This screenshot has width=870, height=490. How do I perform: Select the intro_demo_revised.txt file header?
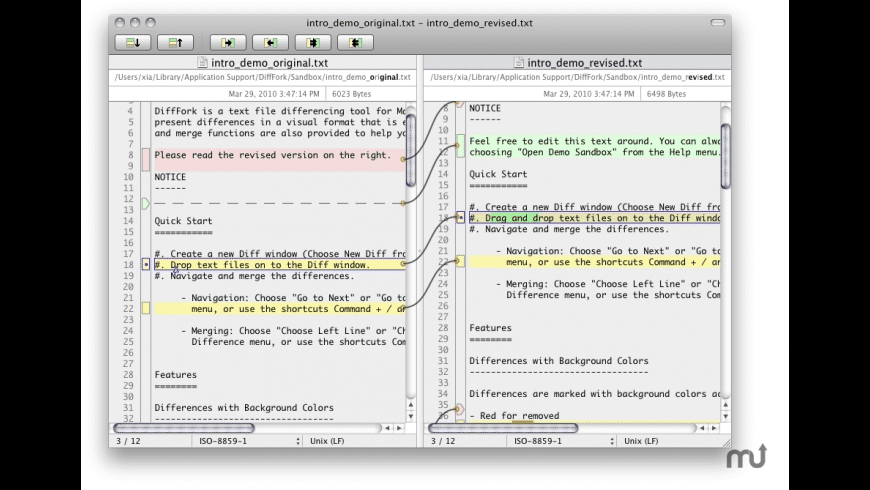coord(584,62)
